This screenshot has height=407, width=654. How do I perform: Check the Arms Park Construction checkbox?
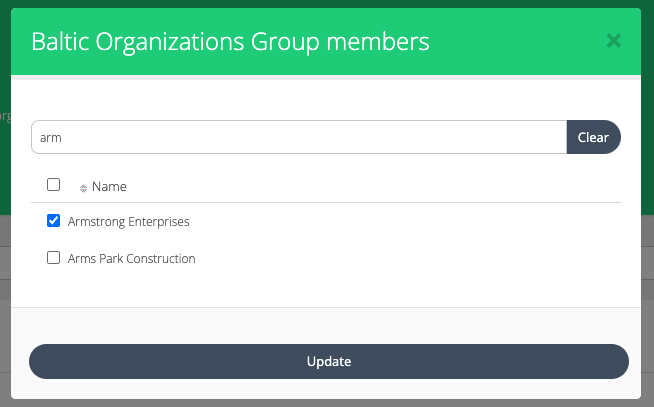click(x=54, y=258)
